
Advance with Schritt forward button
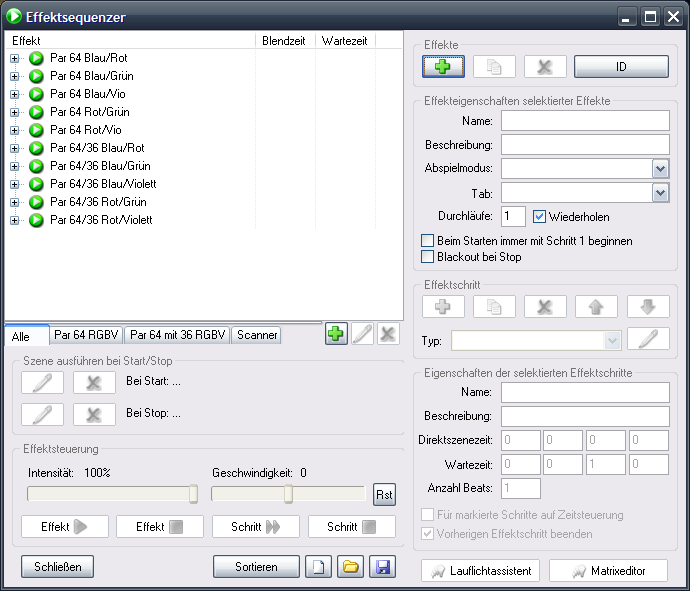click(256, 527)
